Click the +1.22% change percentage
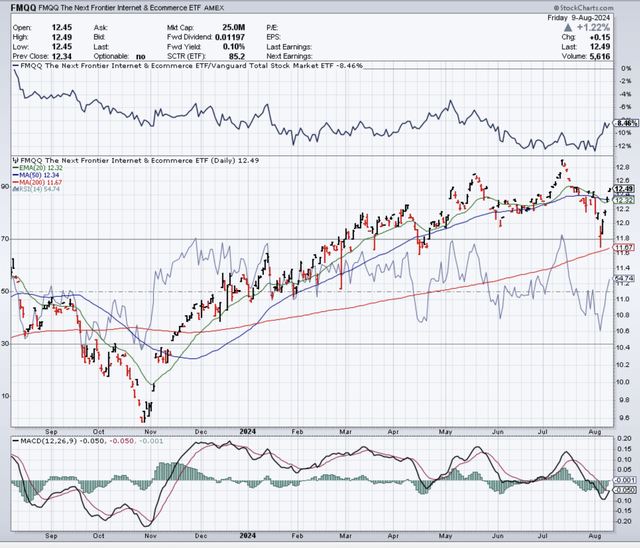 593,27
